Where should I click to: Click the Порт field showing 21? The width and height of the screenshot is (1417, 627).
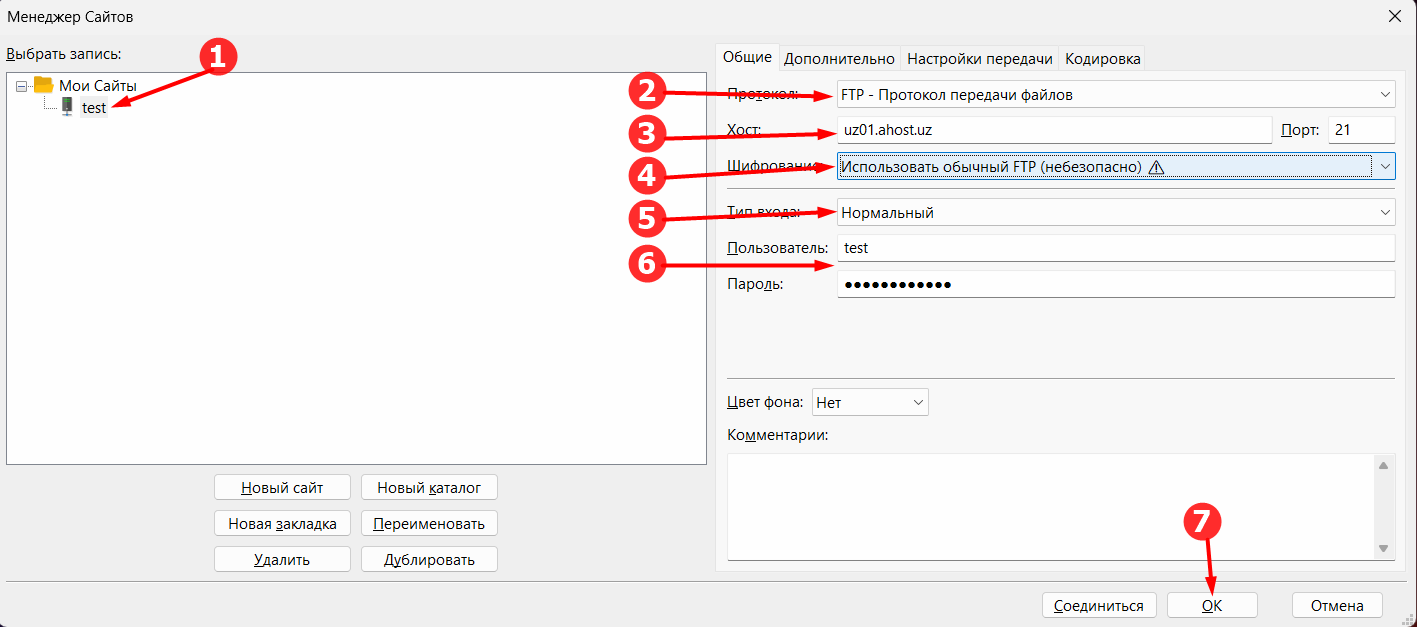click(1361, 130)
